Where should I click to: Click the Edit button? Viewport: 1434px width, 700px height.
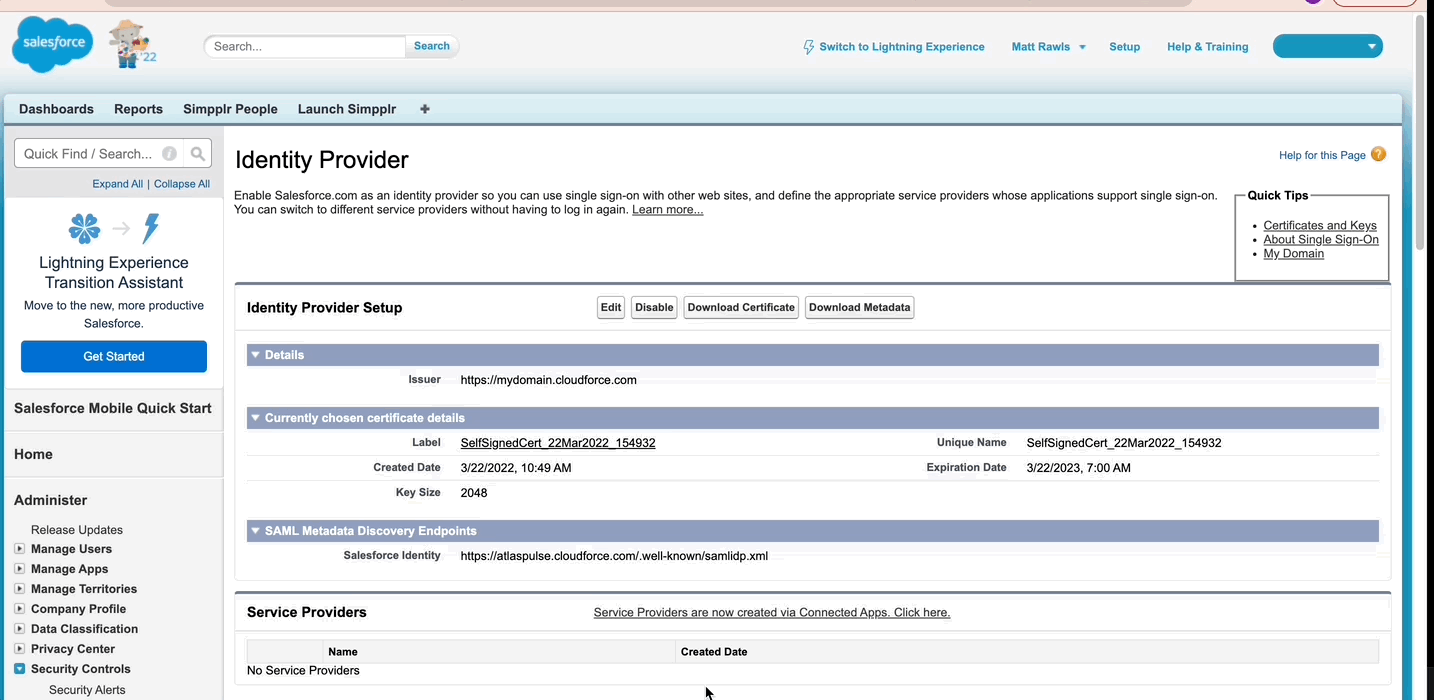coord(611,307)
